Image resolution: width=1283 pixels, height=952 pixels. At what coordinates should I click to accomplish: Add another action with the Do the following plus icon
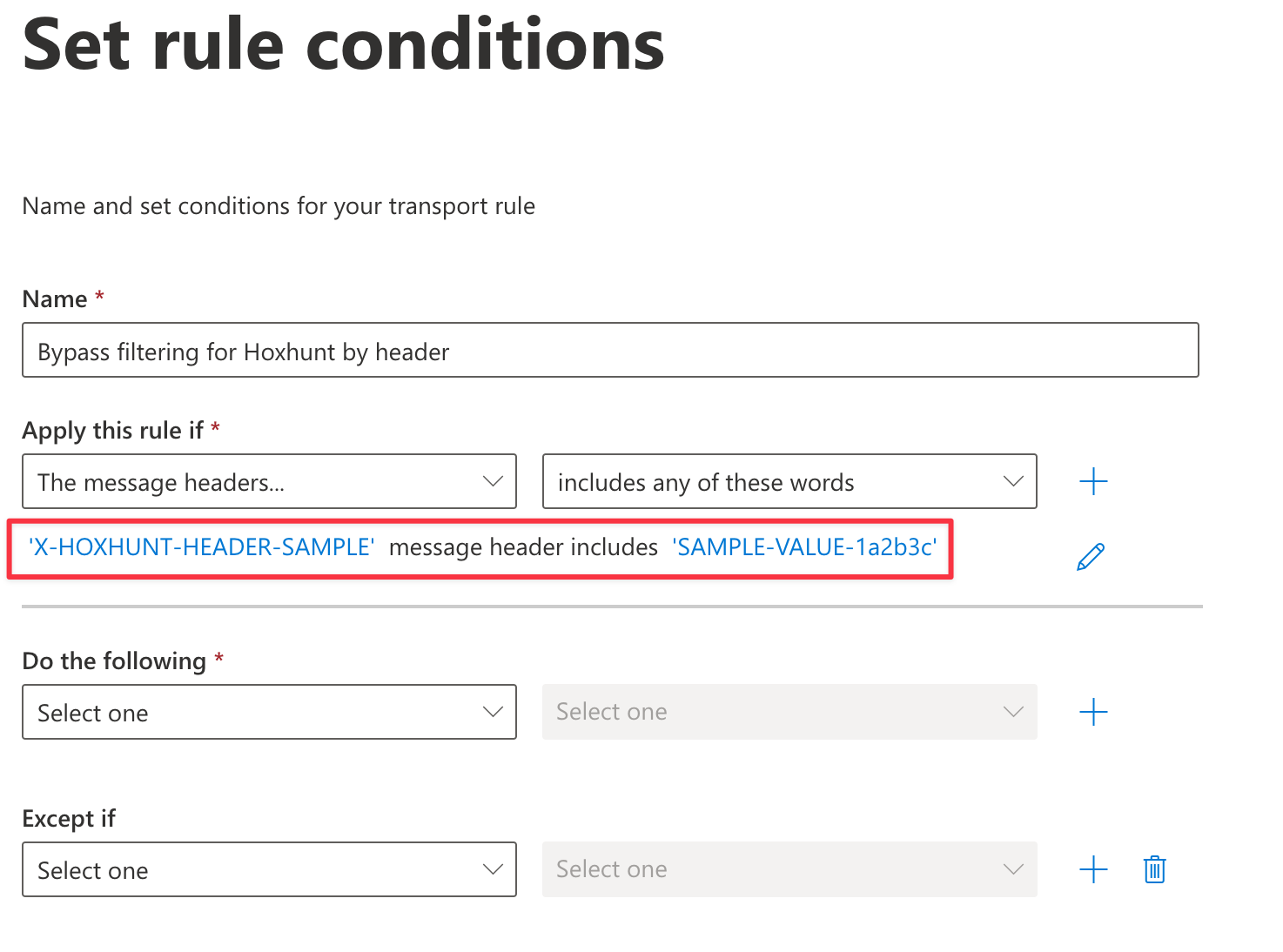tap(1093, 712)
